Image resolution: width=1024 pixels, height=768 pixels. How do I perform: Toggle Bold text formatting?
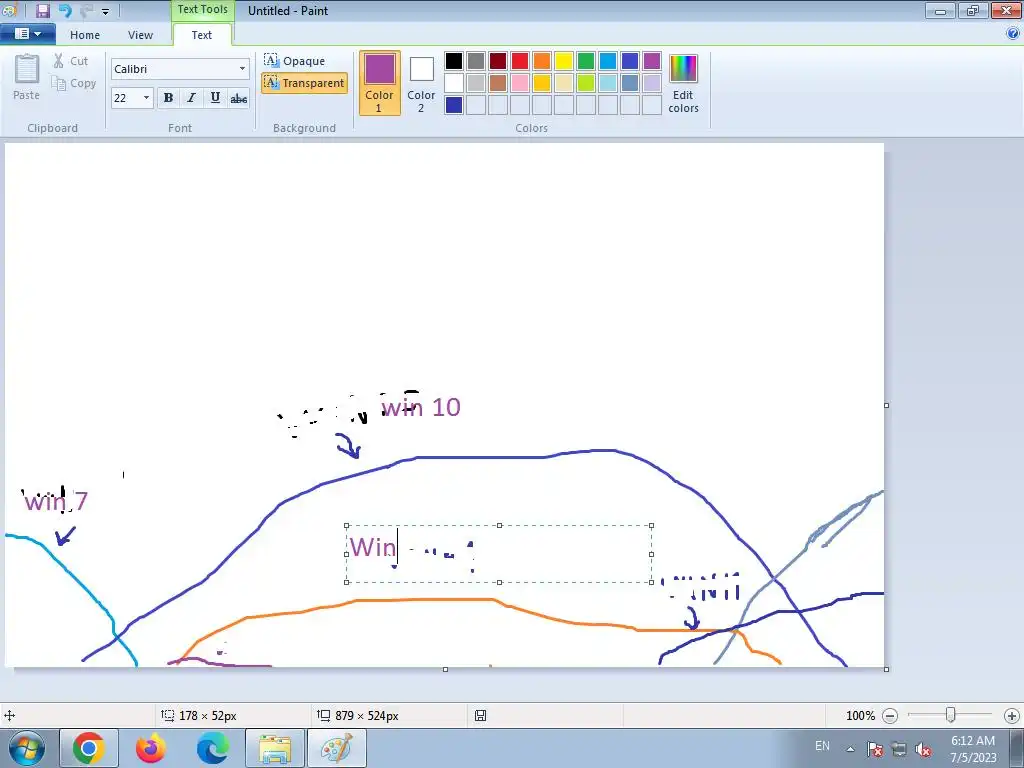coord(168,98)
